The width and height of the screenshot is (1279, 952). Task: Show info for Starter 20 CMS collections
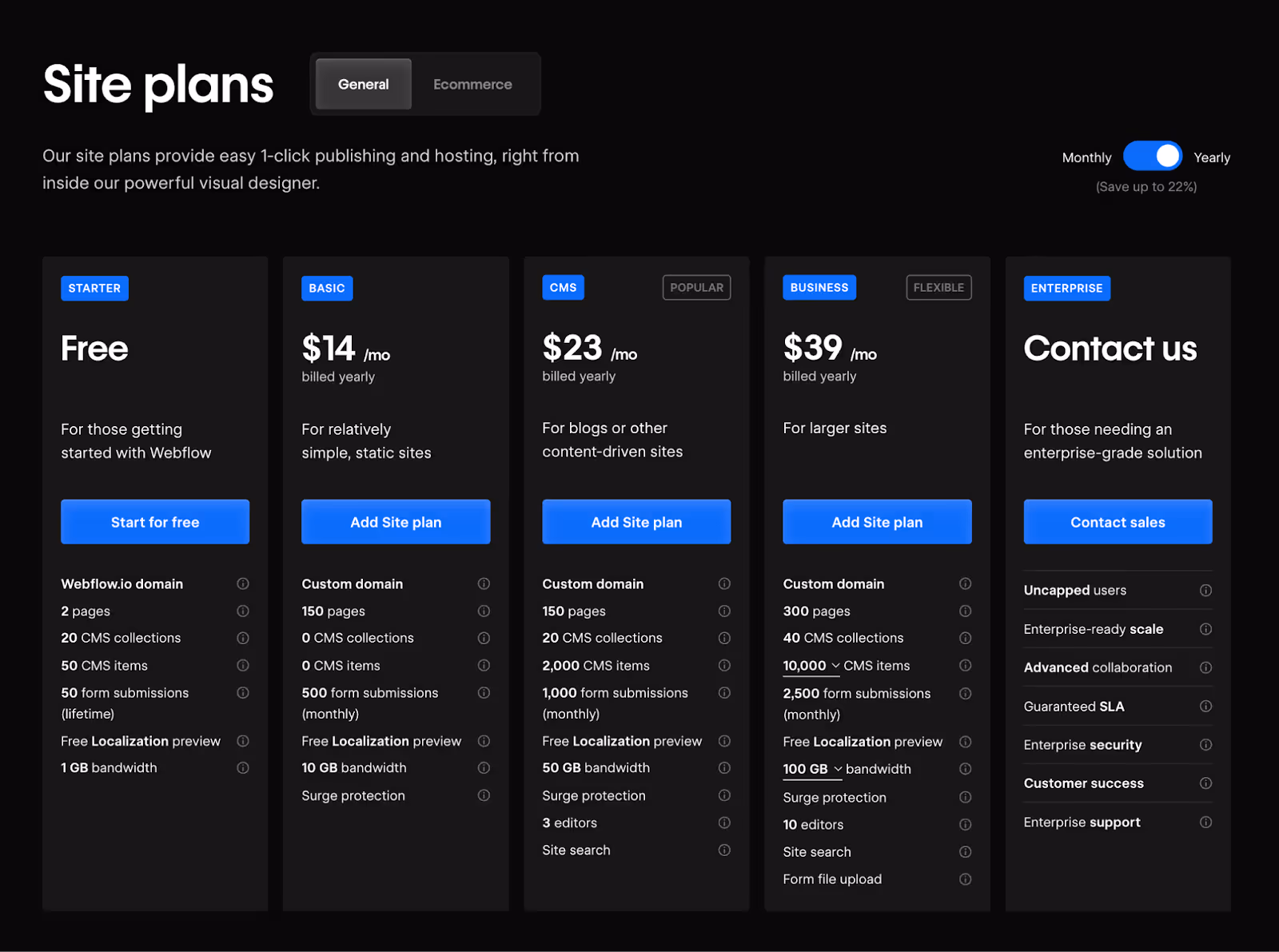click(x=243, y=638)
